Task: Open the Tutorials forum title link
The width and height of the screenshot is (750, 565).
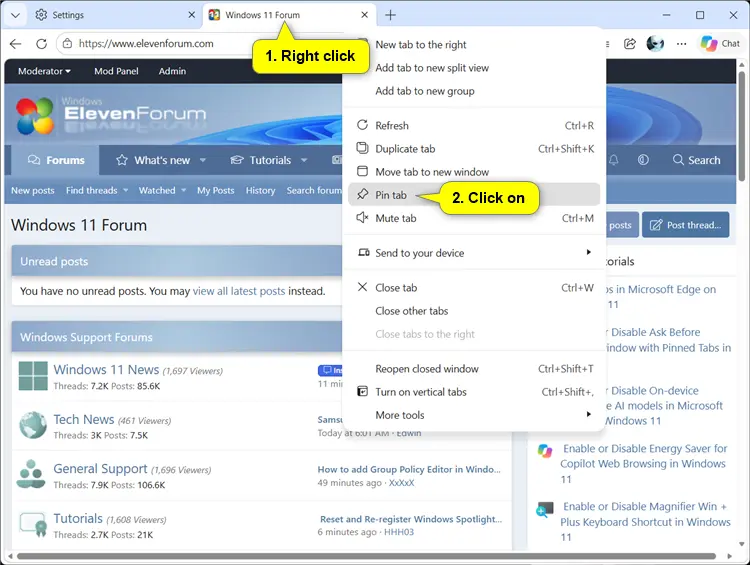Action: point(78,518)
